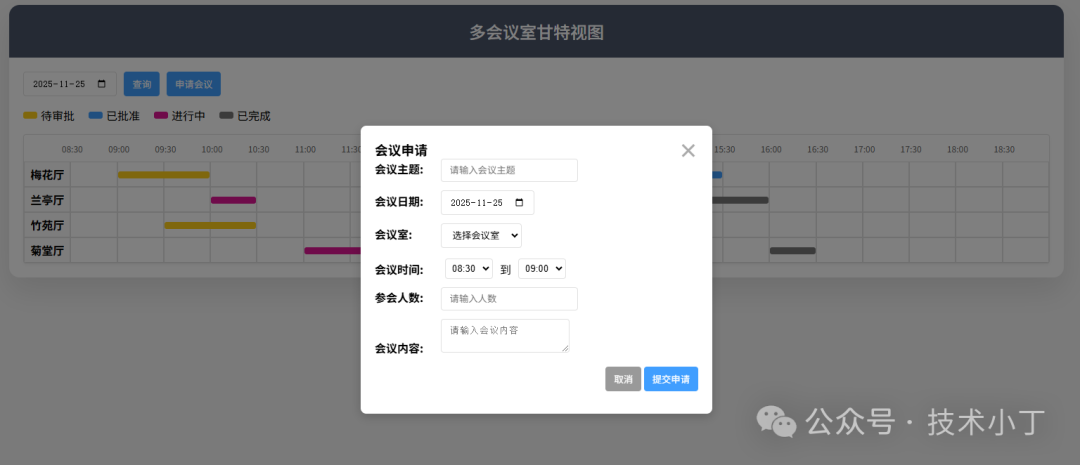Click into the 会议内容 text area
This screenshot has width=1080, height=465.
point(505,336)
